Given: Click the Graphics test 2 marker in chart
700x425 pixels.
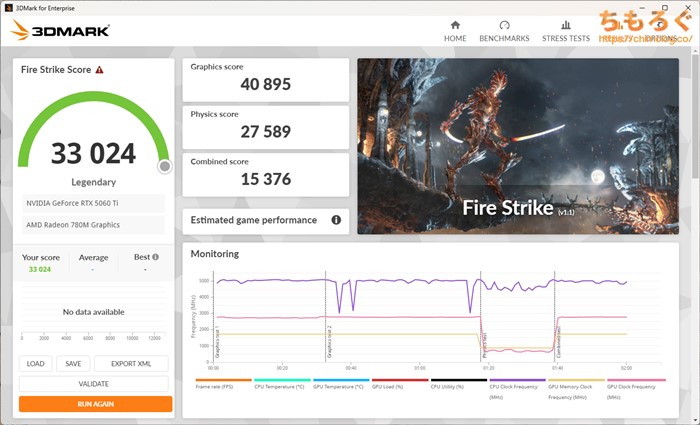Looking at the screenshot, I should pos(329,342).
